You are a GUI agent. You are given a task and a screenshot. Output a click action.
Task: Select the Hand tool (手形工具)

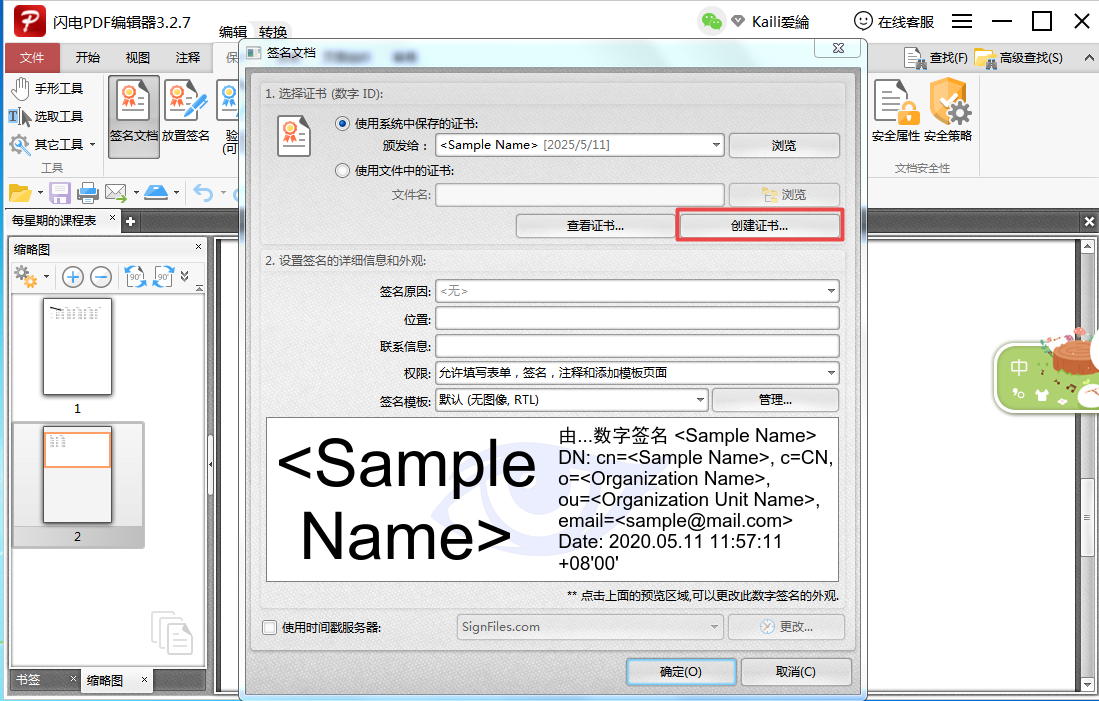coord(47,89)
